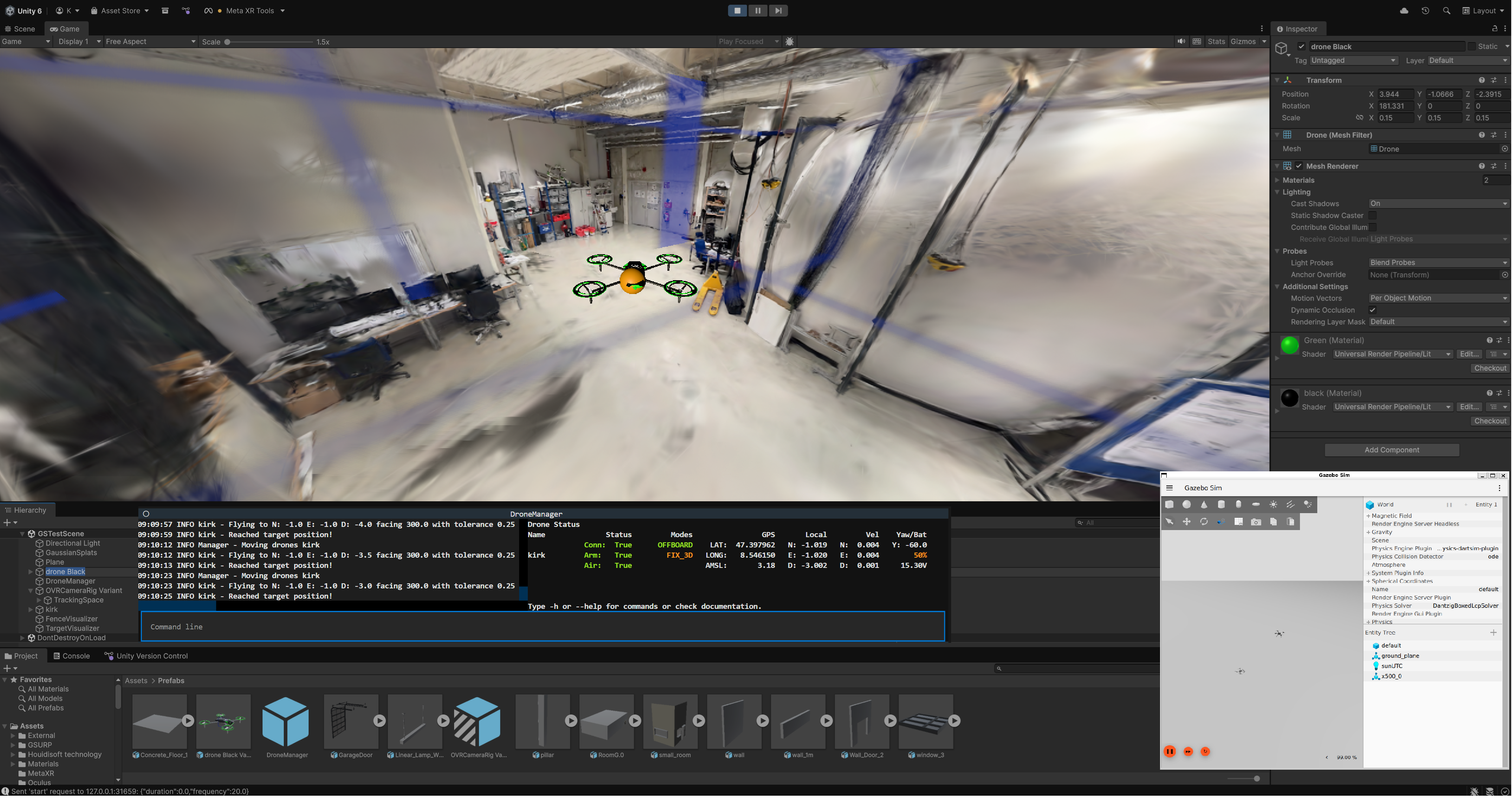This screenshot has height=802, width=1512.
Task: Add a spot light in Gazebo Sim
Action: 1308,504
